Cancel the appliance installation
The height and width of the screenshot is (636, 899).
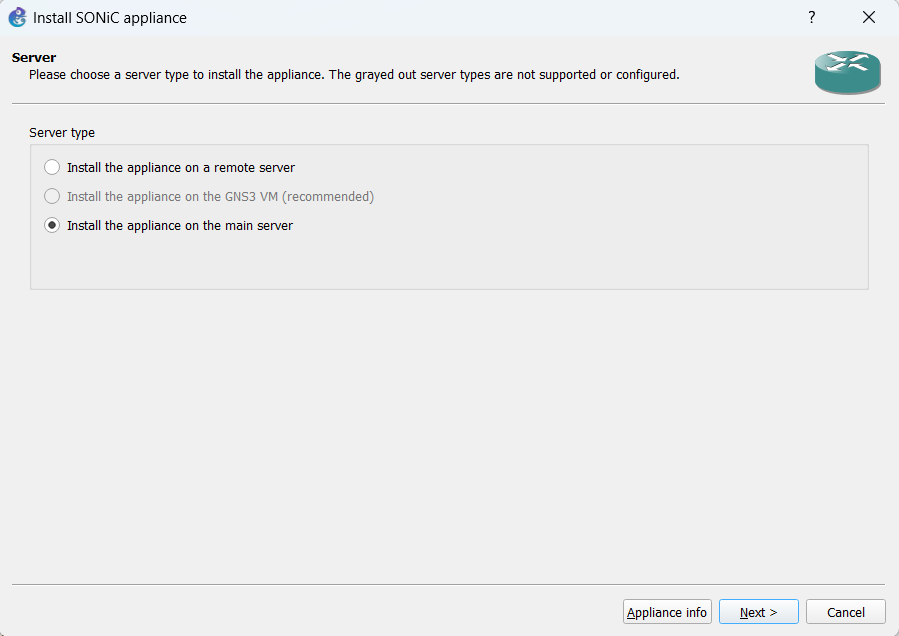845,612
